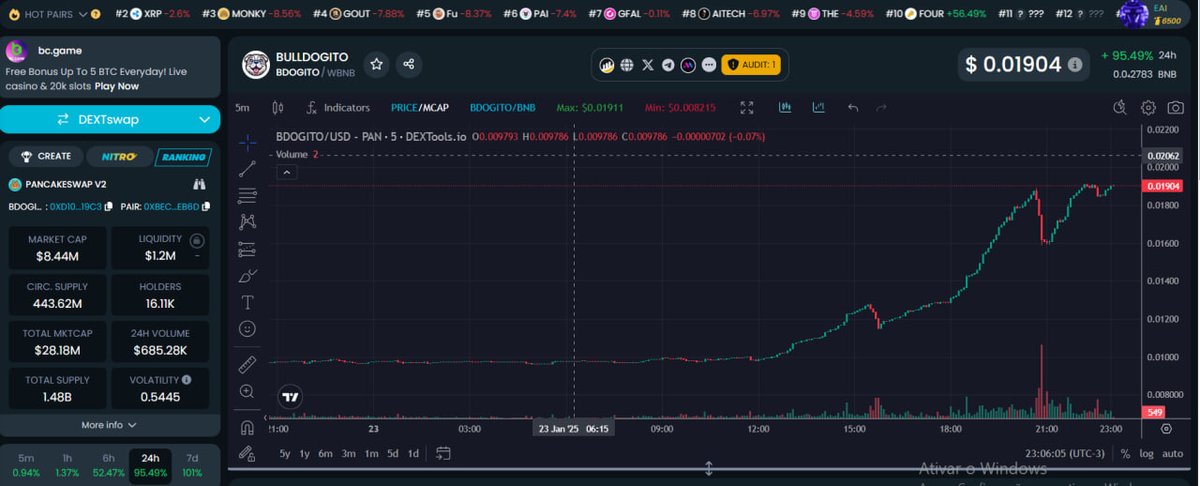1200x486 pixels.
Task: Set chart range to 5y
Action: (x=286, y=453)
